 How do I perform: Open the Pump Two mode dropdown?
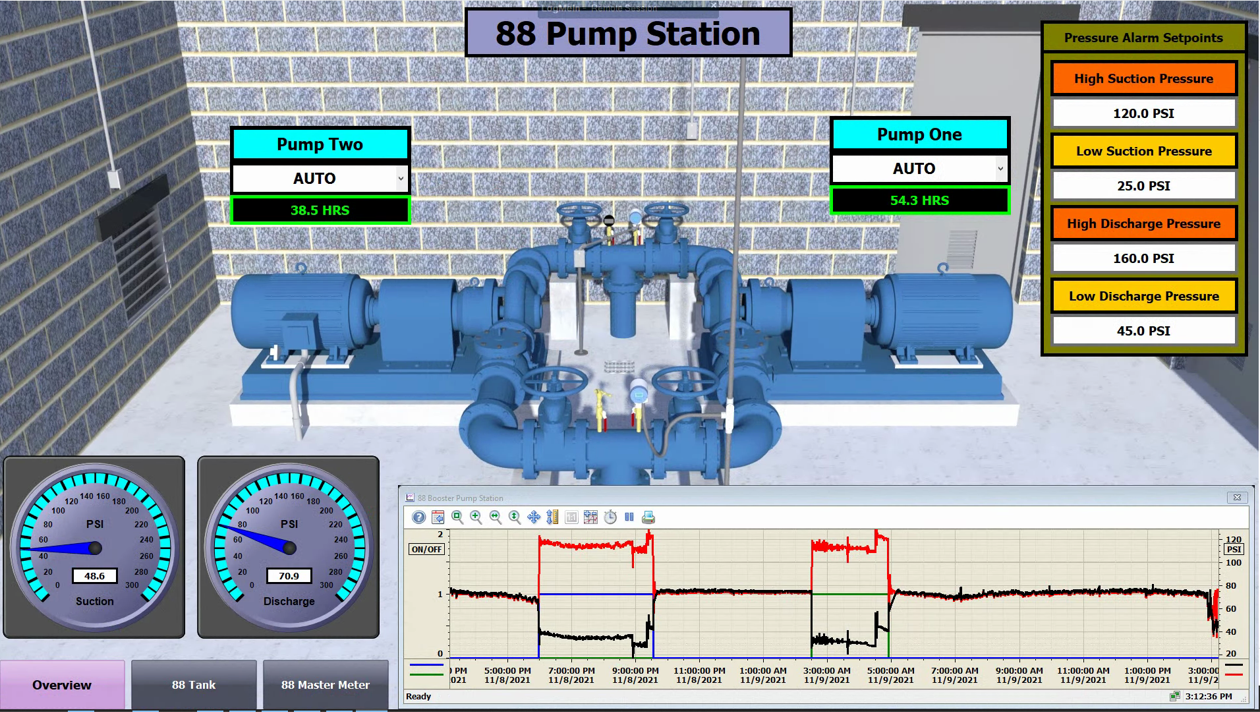pos(400,179)
